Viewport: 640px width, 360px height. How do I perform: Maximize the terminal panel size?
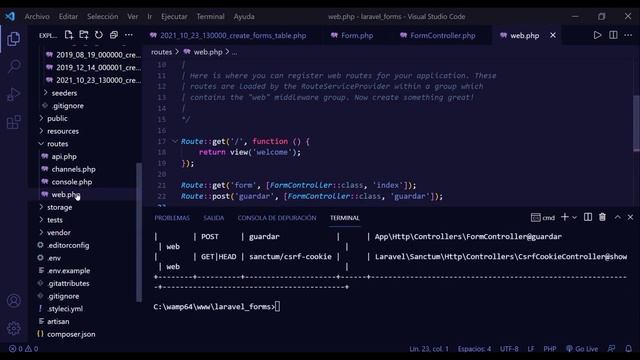click(618, 217)
